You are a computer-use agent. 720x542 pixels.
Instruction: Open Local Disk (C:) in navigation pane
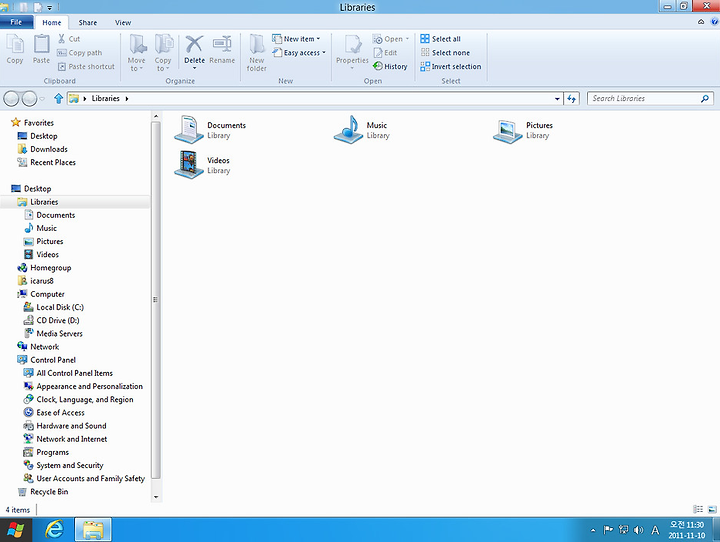click(60, 307)
